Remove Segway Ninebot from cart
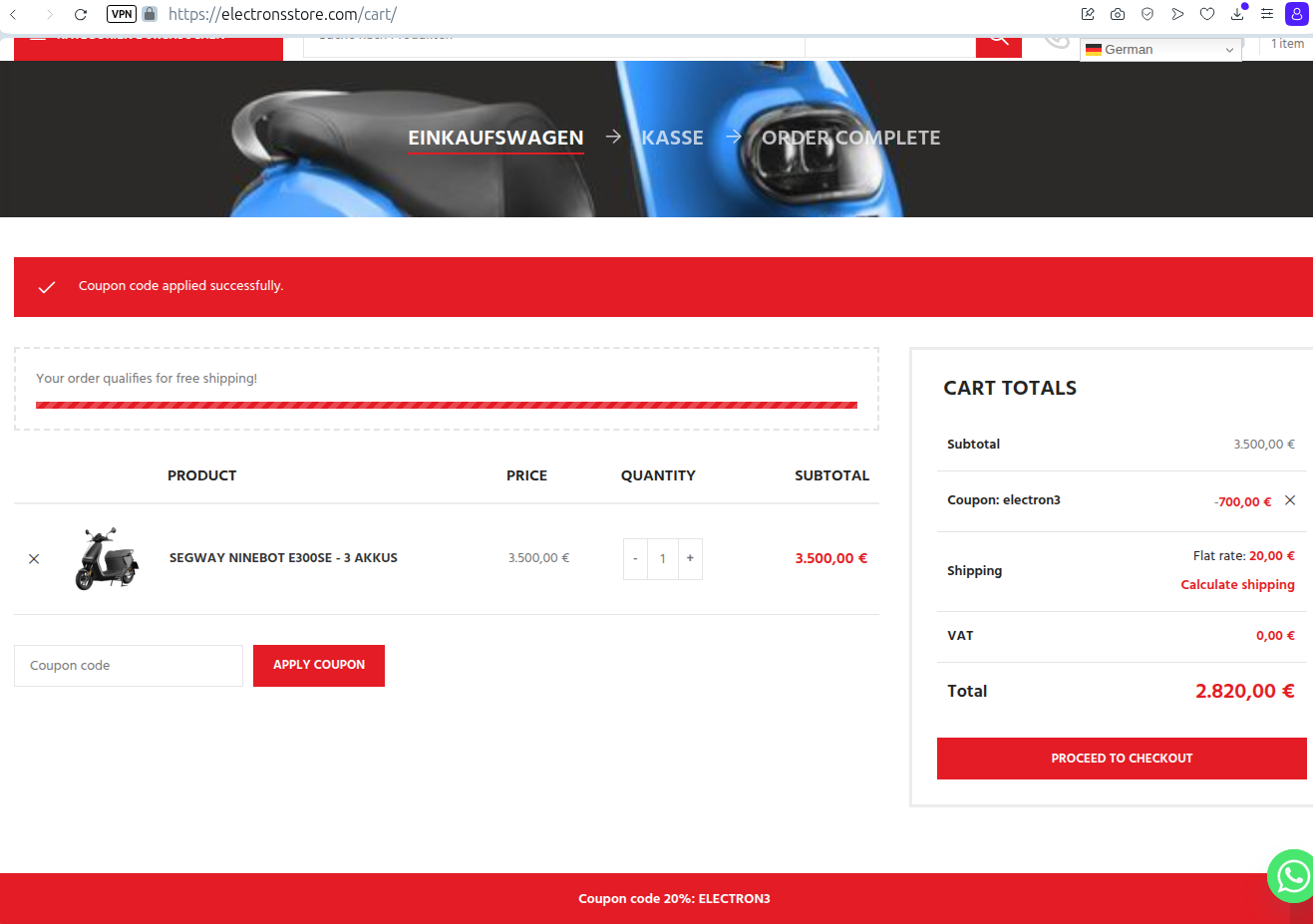 (x=34, y=559)
